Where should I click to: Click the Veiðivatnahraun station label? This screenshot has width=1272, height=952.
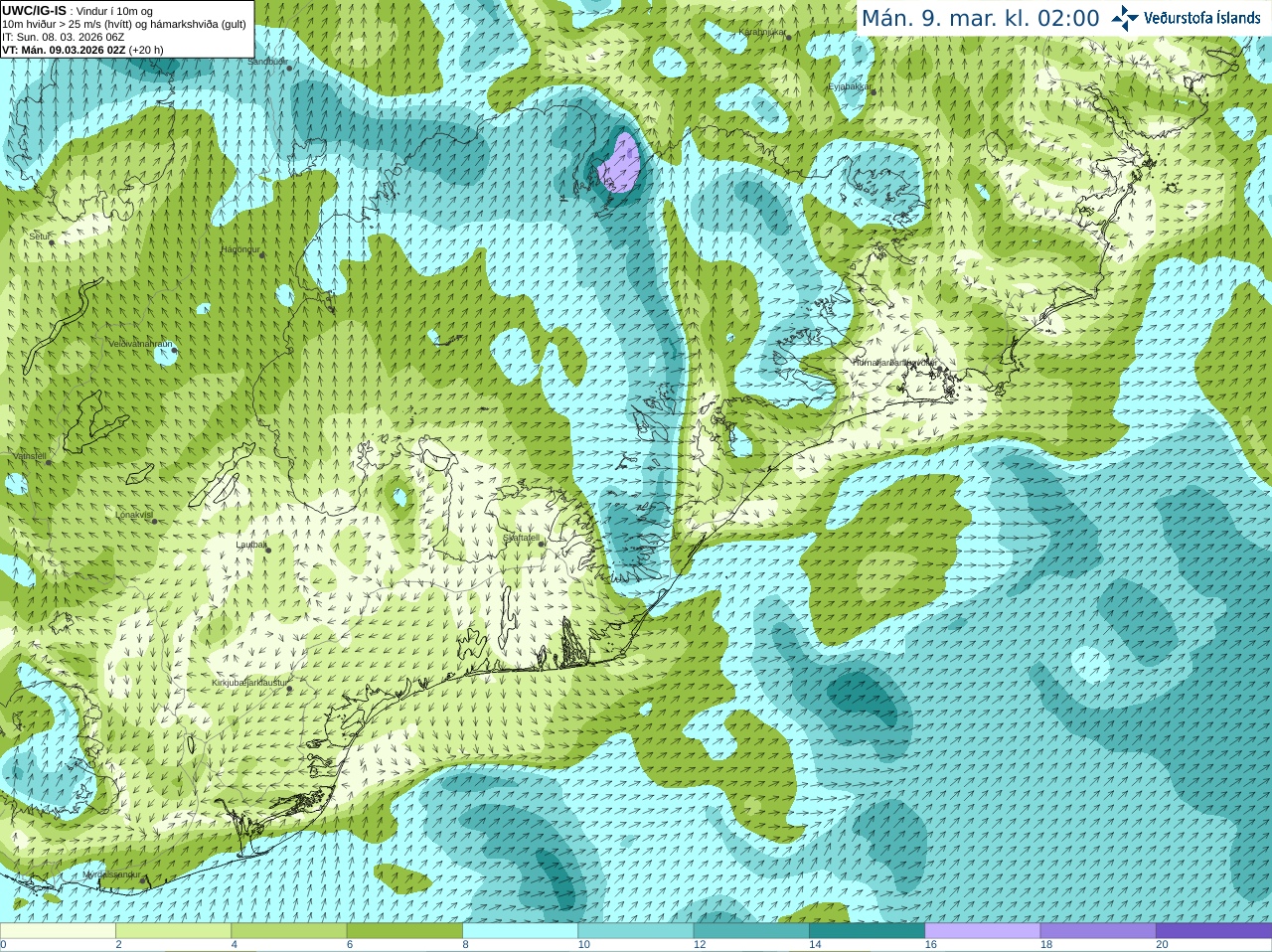140,344
